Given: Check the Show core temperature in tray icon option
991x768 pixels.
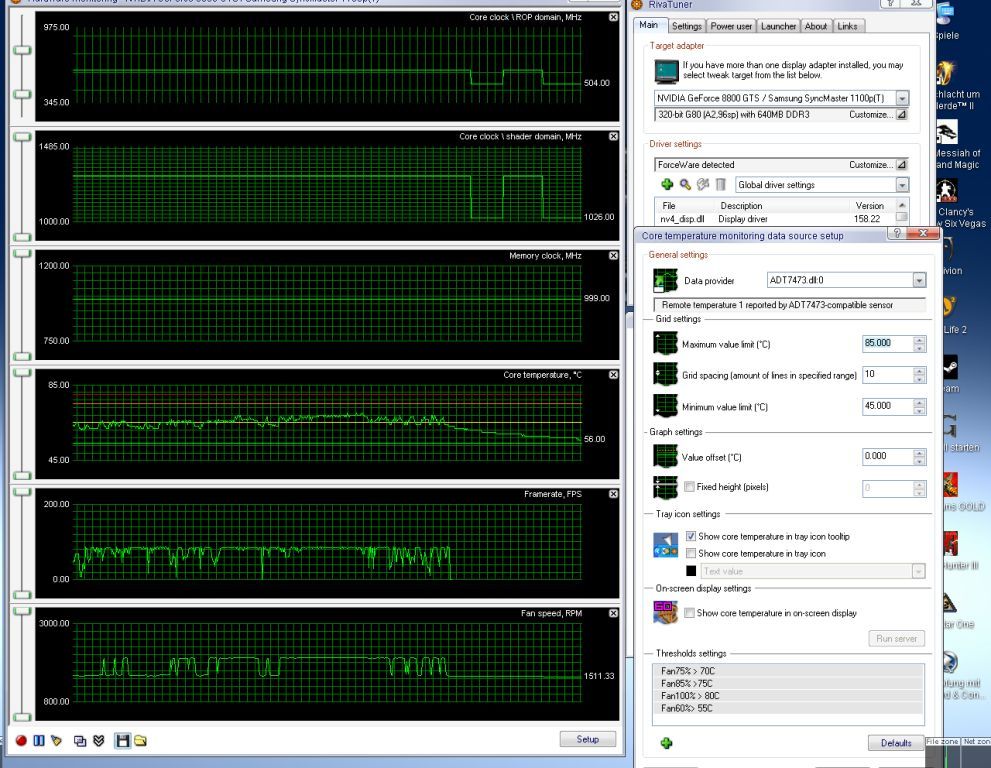Looking at the screenshot, I should coord(691,553).
